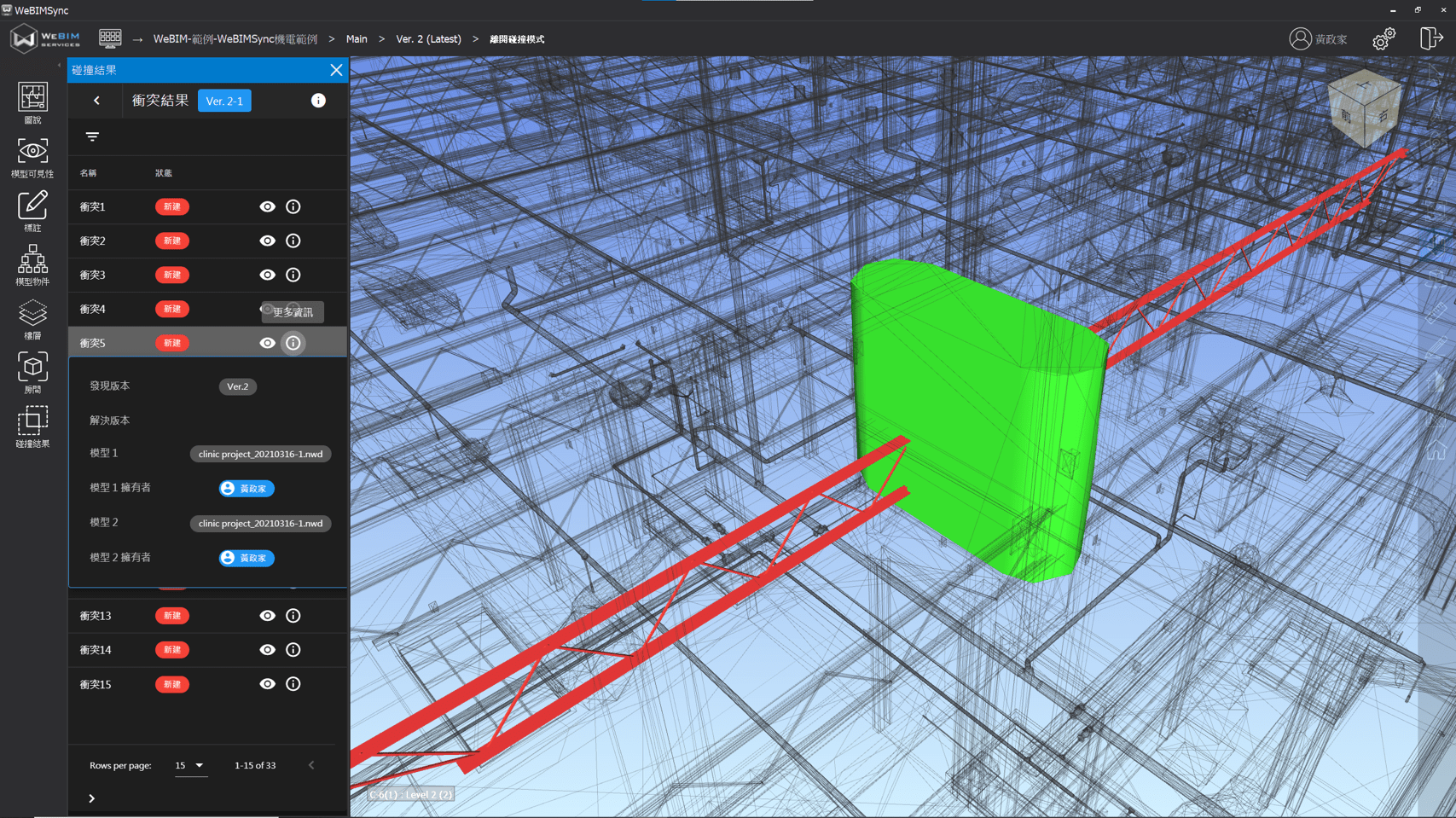The image size is (1456, 818).
Task: Show more info for 衝突13
Action: [x=293, y=616]
